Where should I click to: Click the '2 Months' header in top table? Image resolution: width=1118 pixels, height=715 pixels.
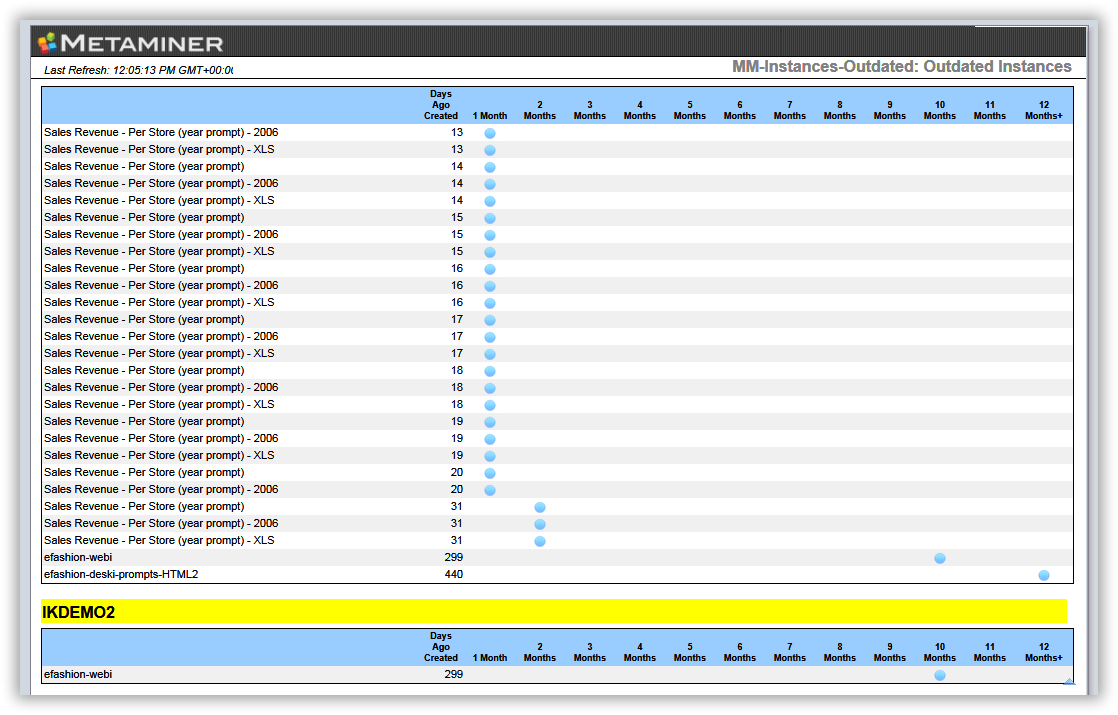(540, 110)
